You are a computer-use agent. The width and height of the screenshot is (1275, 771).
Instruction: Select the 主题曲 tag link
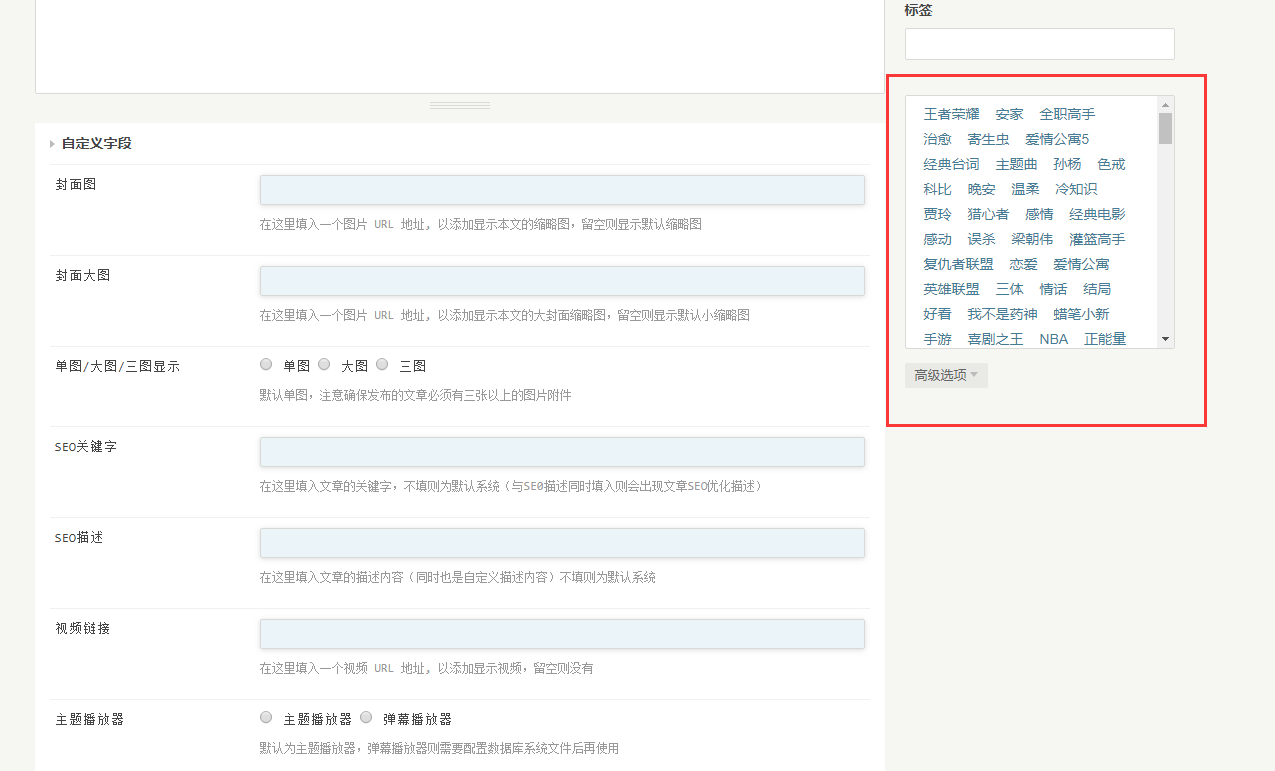tap(1016, 164)
